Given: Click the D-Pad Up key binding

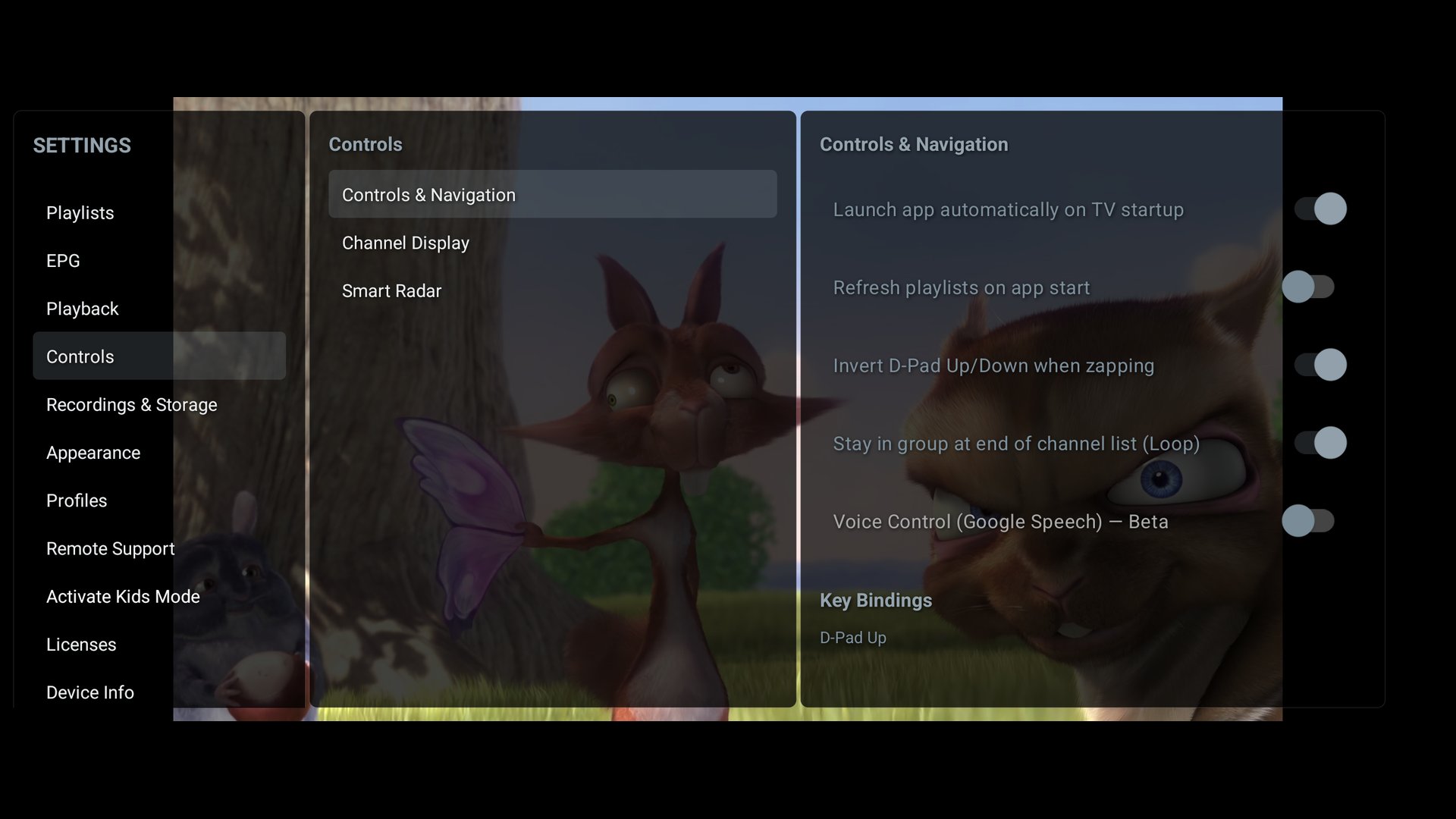Looking at the screenshot, I should pos(853,638).
